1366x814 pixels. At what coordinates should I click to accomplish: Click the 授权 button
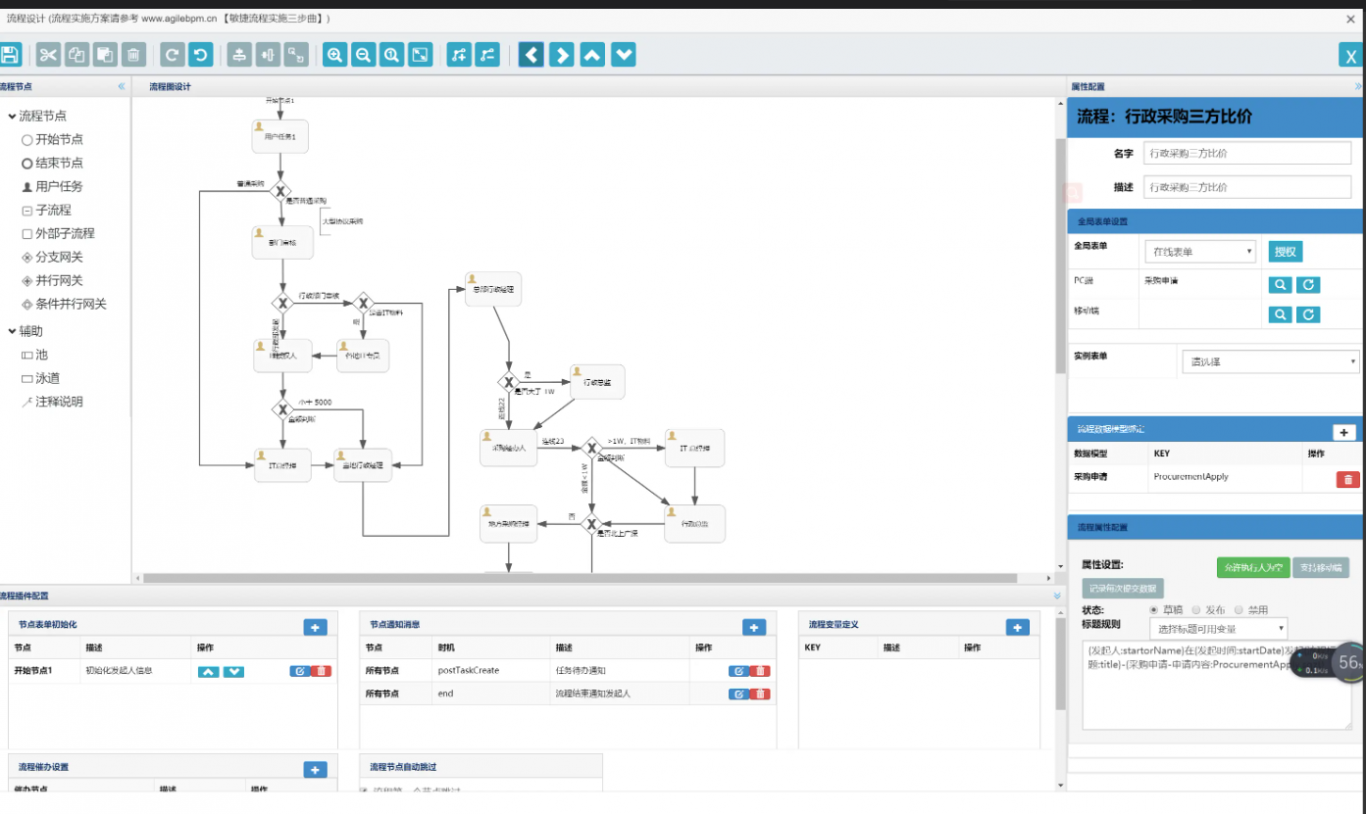click(x=1286, y=252)
